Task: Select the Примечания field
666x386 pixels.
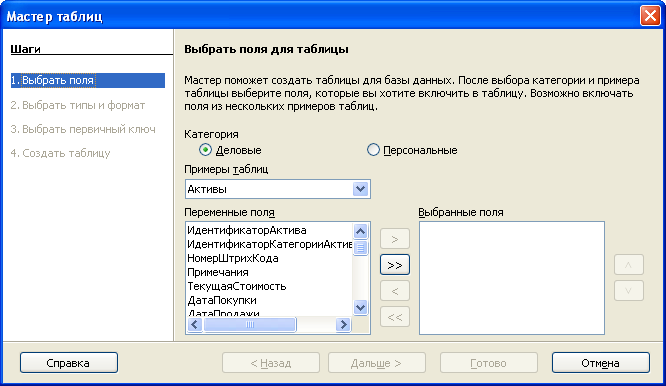Action: [269, 272]
